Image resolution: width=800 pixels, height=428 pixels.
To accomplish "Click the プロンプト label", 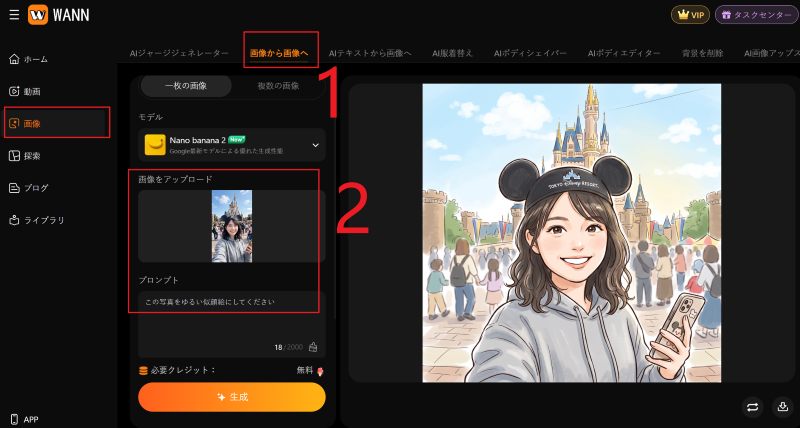I will (x=159, y=280).
